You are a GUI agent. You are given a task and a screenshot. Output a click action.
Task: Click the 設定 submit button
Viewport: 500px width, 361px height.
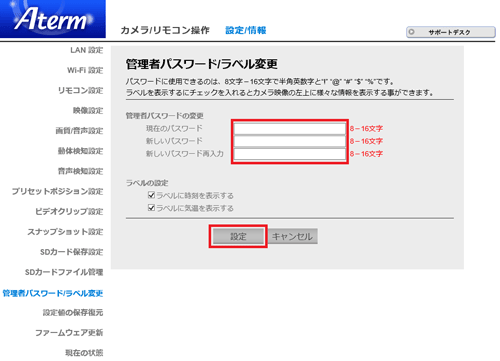238,236
